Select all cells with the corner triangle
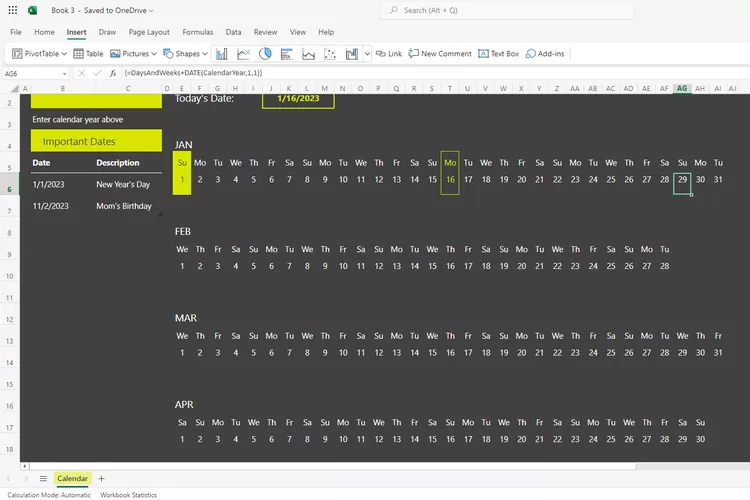This screenshot has width=750, height=500. (x=14, y=89)
